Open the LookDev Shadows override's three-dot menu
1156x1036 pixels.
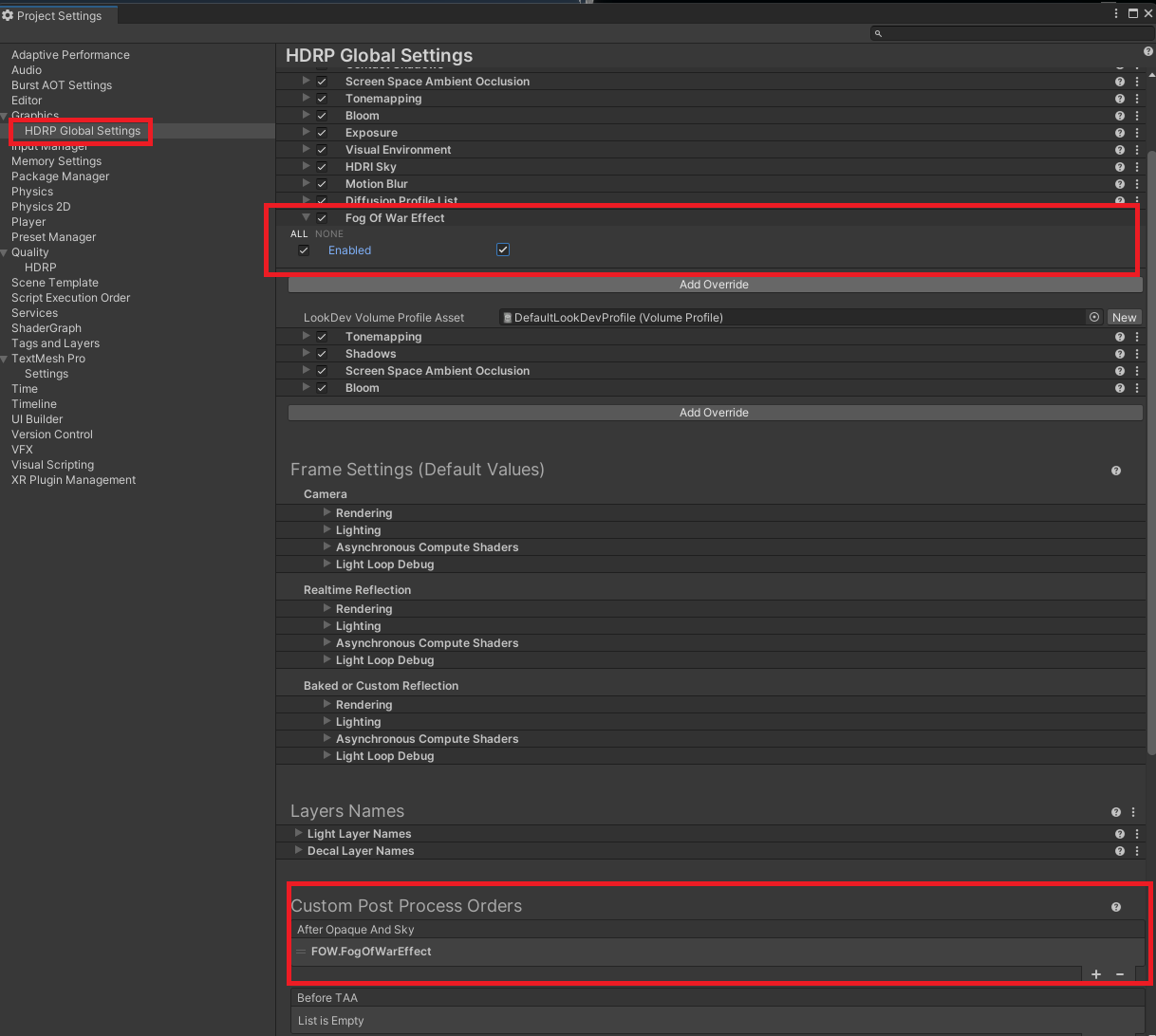click(x=1137, y=354)
